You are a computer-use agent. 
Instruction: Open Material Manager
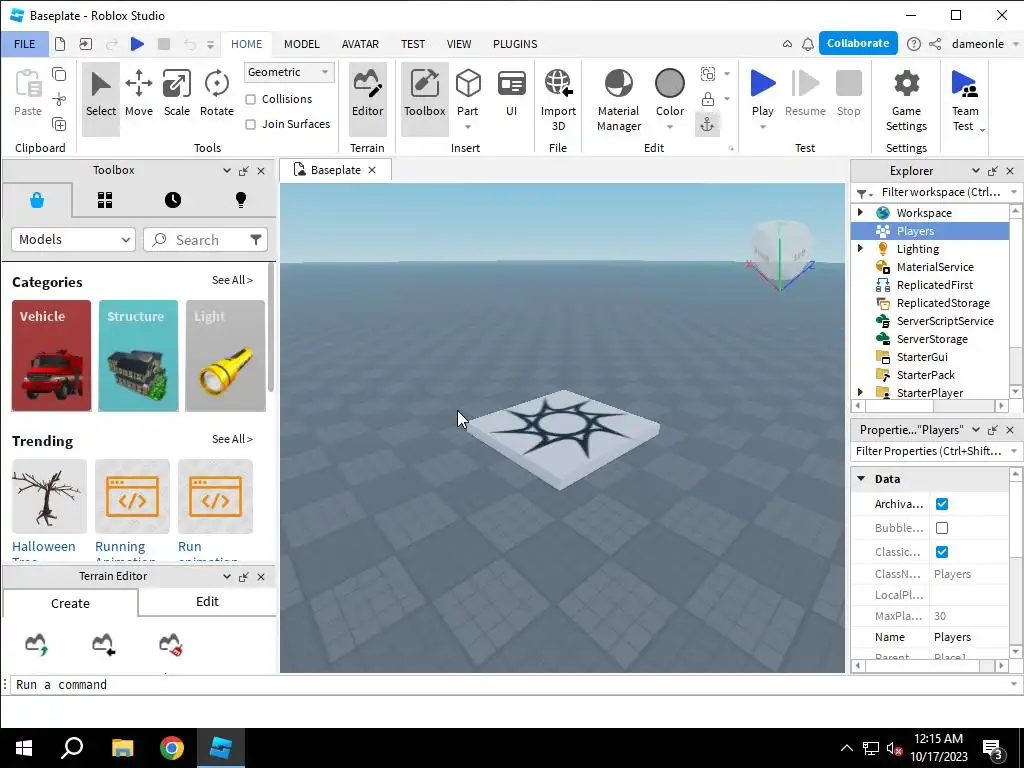[x=618, y=99]
